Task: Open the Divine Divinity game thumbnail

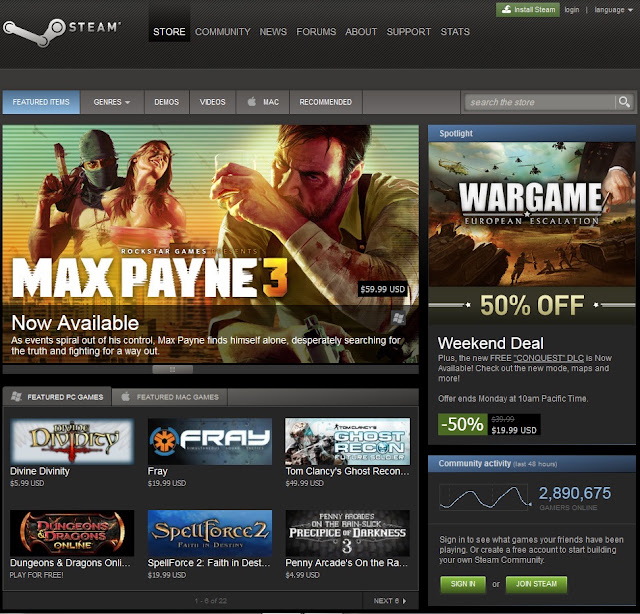Action: [x=72, y=441]
